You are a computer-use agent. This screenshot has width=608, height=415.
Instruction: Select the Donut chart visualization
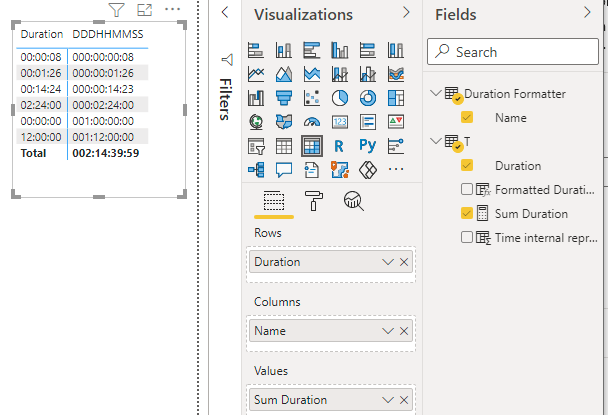(368, 98)
